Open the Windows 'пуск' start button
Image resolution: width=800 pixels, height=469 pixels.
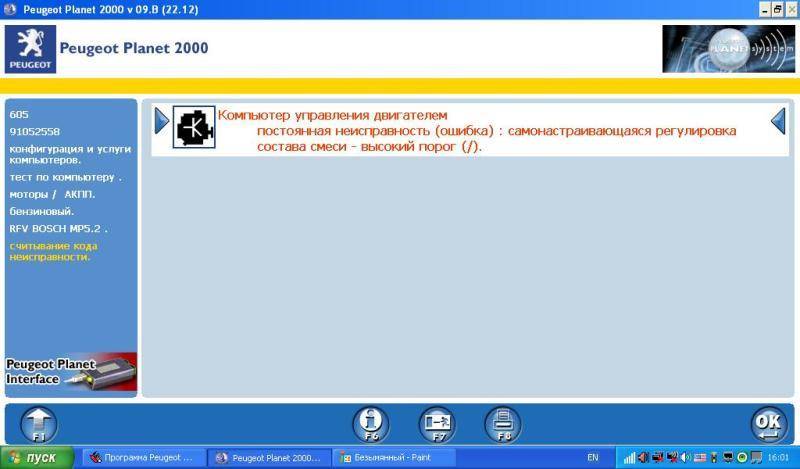(37, 457)
